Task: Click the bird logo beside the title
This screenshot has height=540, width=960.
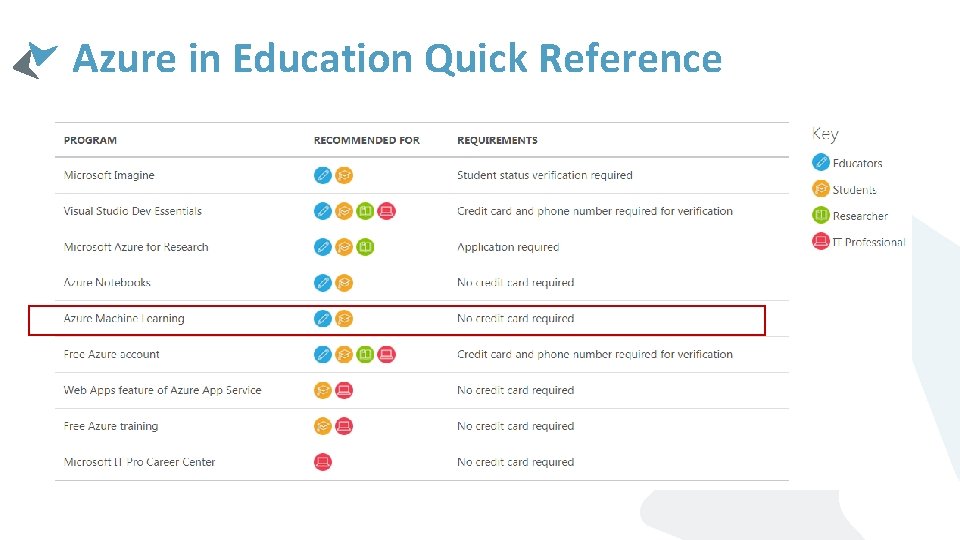Action: point(35,60)
